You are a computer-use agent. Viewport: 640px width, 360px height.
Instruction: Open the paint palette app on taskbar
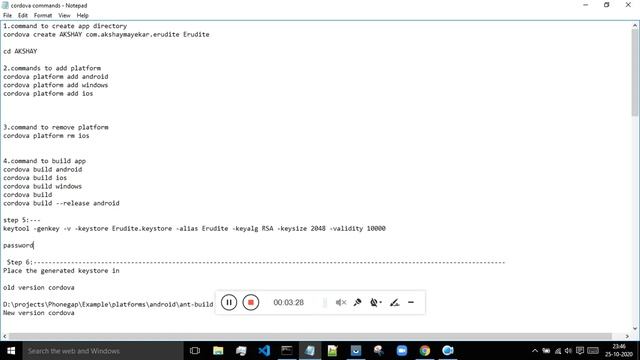pyautogui.click(x=379, y=351)
